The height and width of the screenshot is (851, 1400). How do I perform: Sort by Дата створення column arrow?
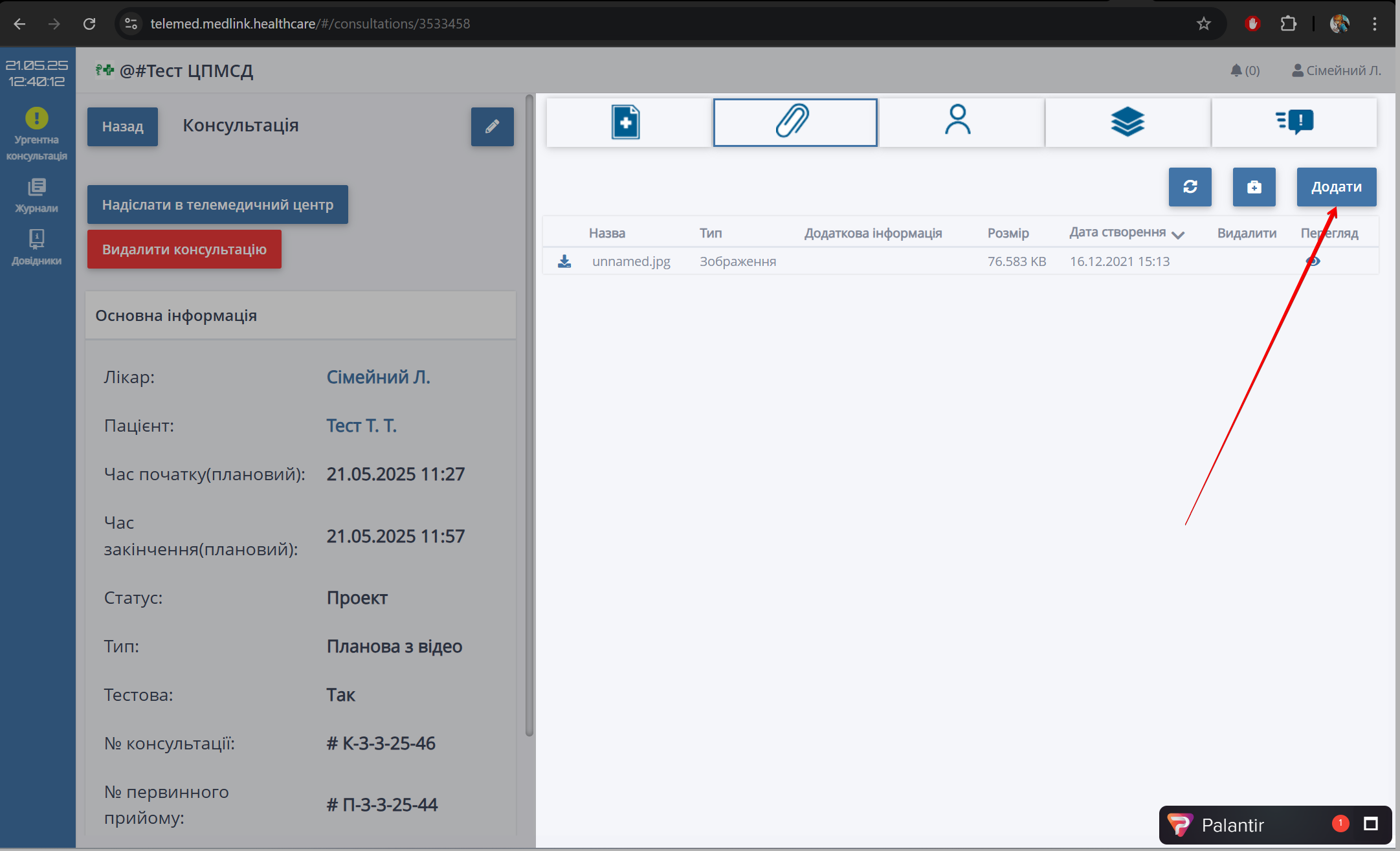click(1178, 234)
